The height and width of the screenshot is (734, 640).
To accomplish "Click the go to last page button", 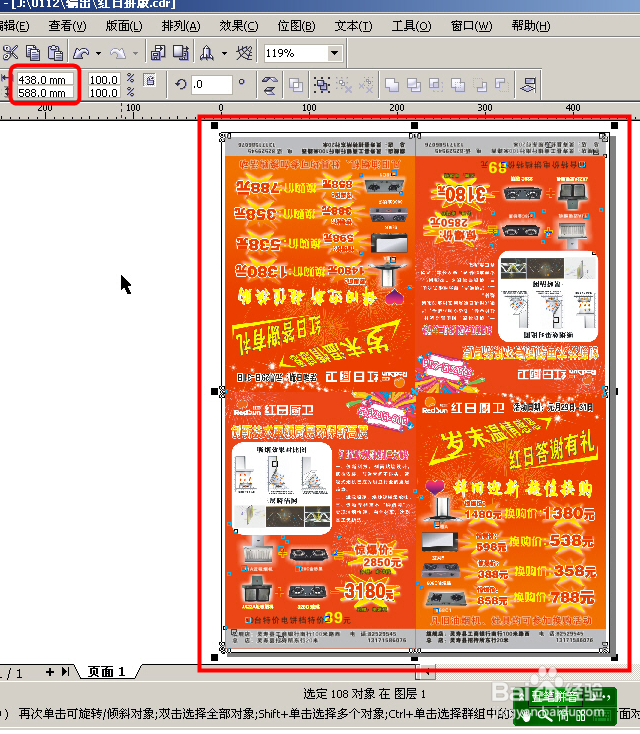I will (x=65, y=672).
